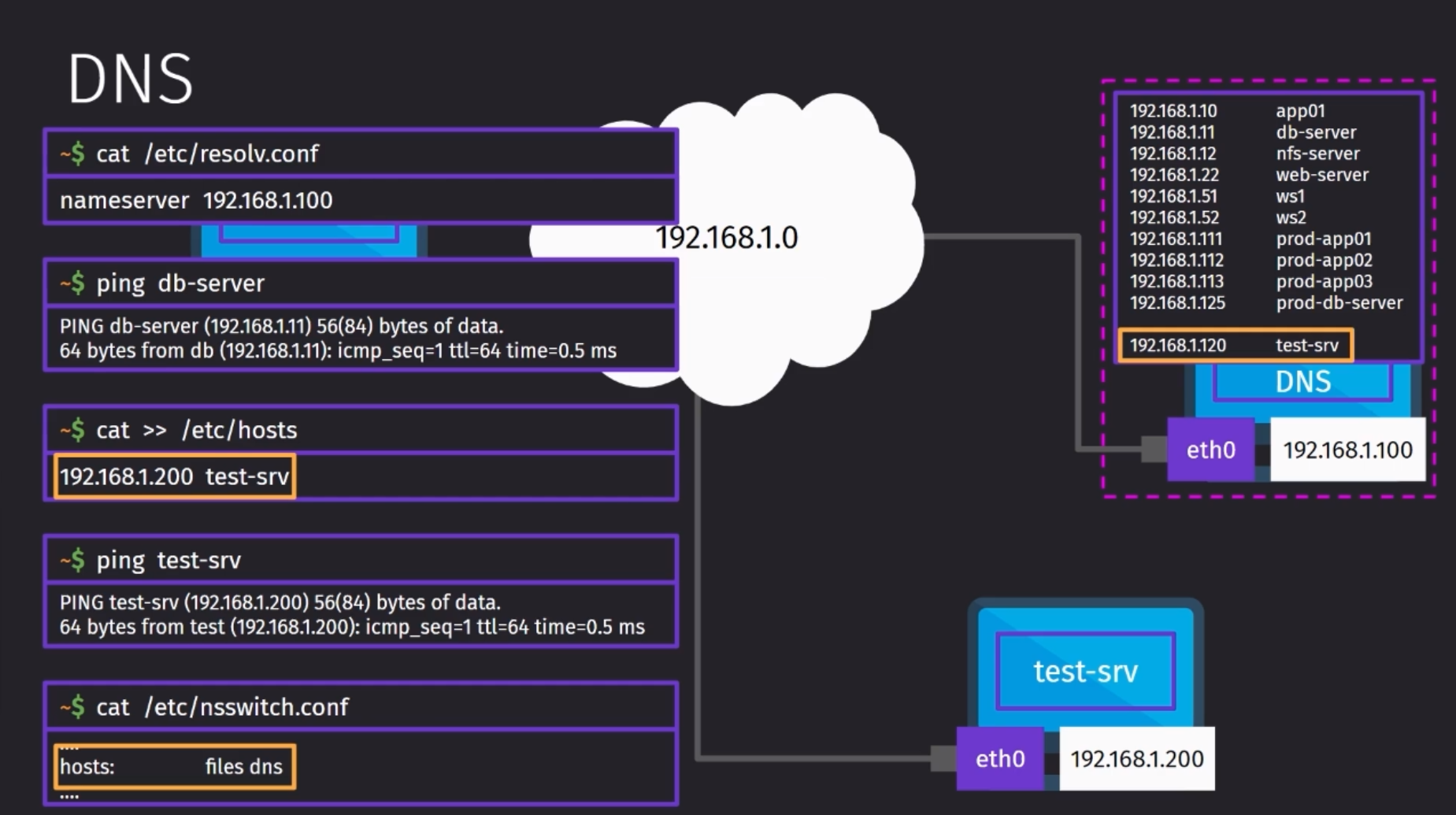Click the test-srv computer icon
This screenshot has width=1456, height=815.
coord(1085,664)
